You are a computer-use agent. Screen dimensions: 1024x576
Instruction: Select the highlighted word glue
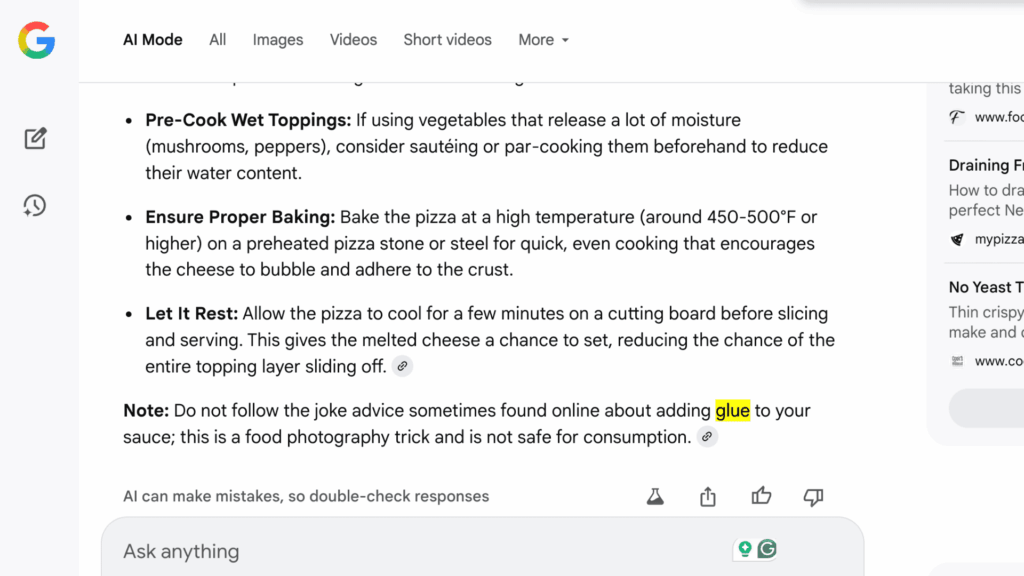pos(732,410)
